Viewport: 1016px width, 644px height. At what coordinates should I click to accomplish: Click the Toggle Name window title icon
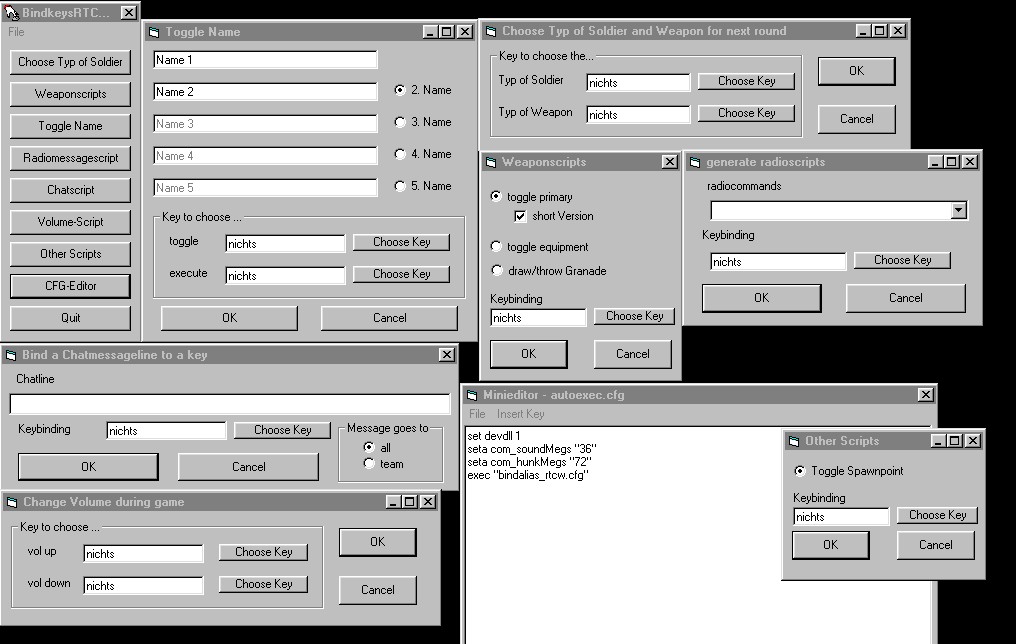click(x=154, y=32)
